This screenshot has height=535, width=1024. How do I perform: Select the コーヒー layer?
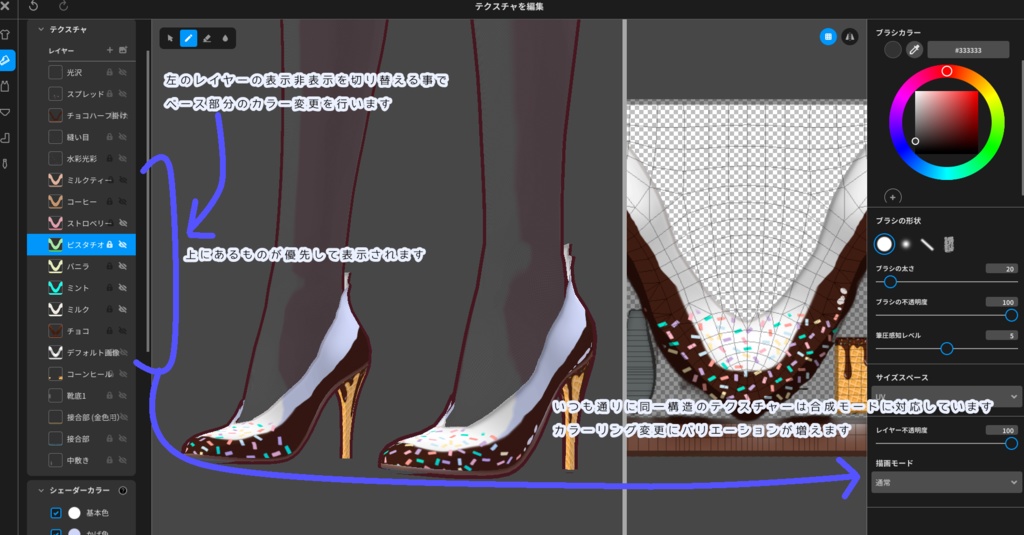tap(82, 202)
